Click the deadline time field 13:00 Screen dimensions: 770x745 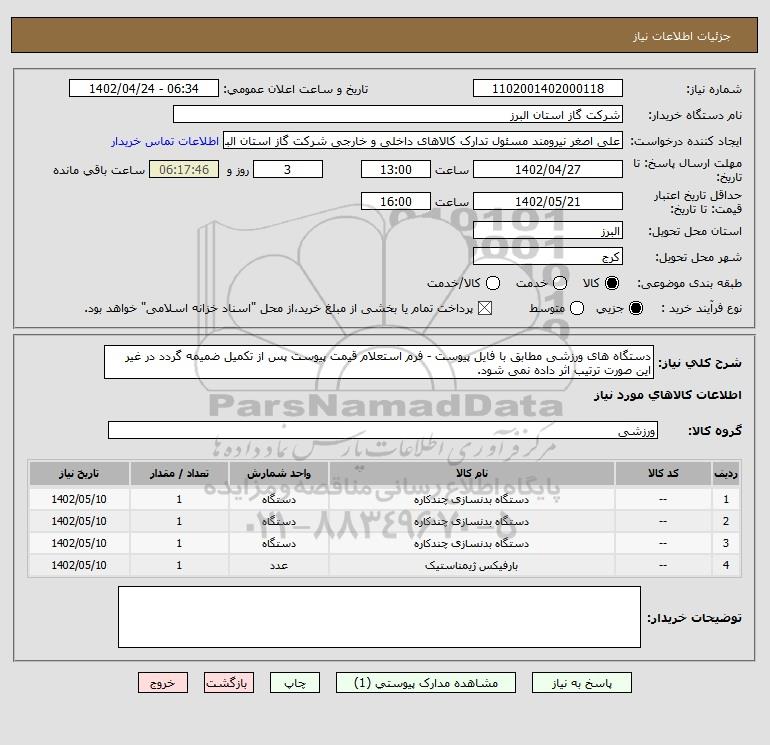coord(396,170)
